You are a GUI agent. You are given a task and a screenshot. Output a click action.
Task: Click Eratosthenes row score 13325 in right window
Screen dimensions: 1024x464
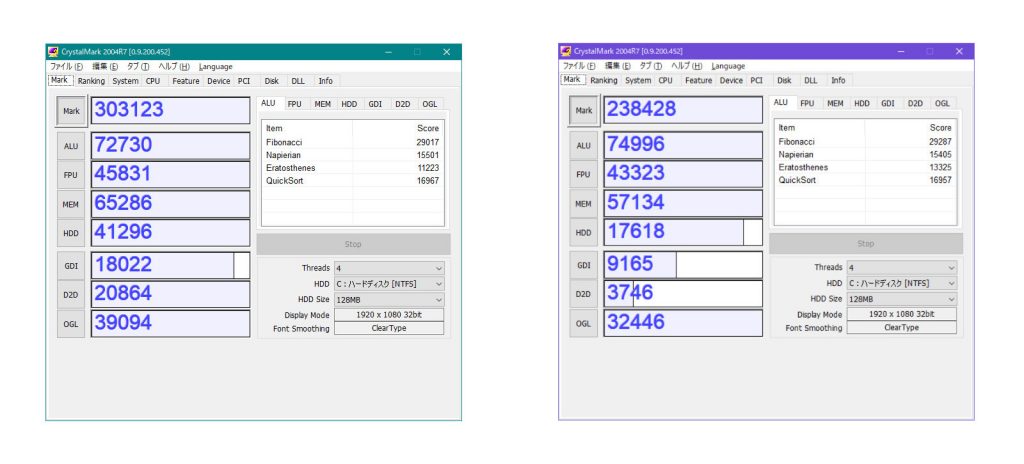pyautogui.click(x=940, y=167)
